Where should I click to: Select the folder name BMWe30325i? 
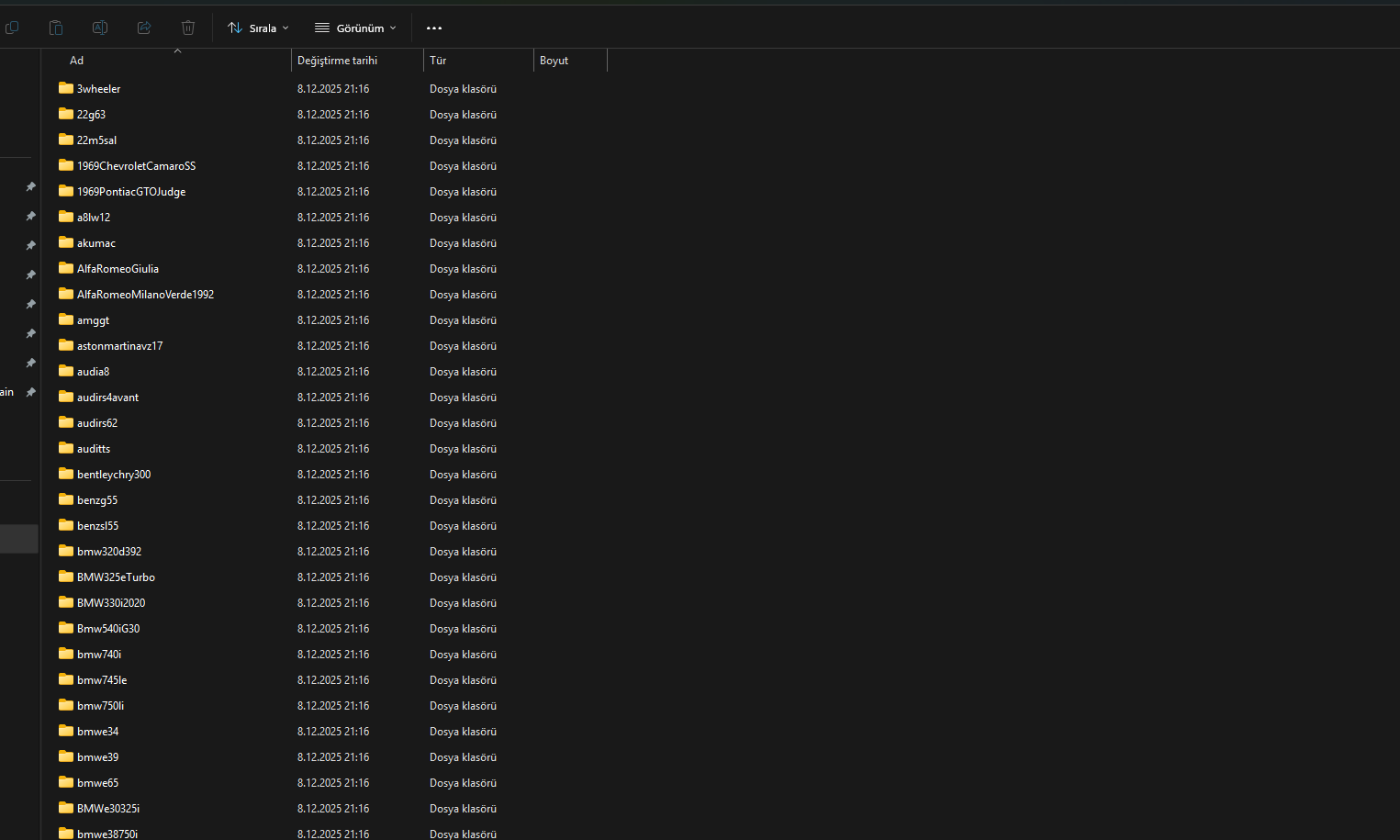tap(108, 809)
